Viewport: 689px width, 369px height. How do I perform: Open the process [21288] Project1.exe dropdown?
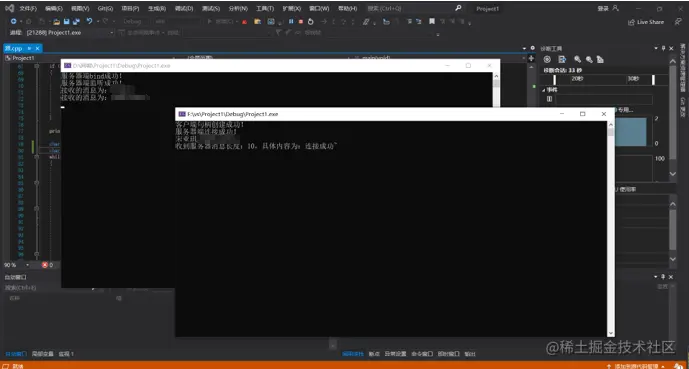[x=70, y=33]
